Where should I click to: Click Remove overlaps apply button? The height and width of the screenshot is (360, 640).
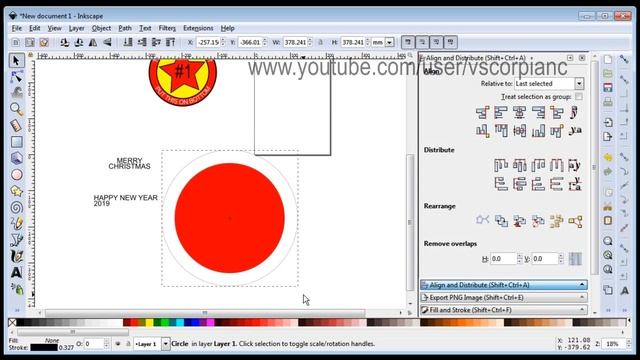click(x=575, y=259)
